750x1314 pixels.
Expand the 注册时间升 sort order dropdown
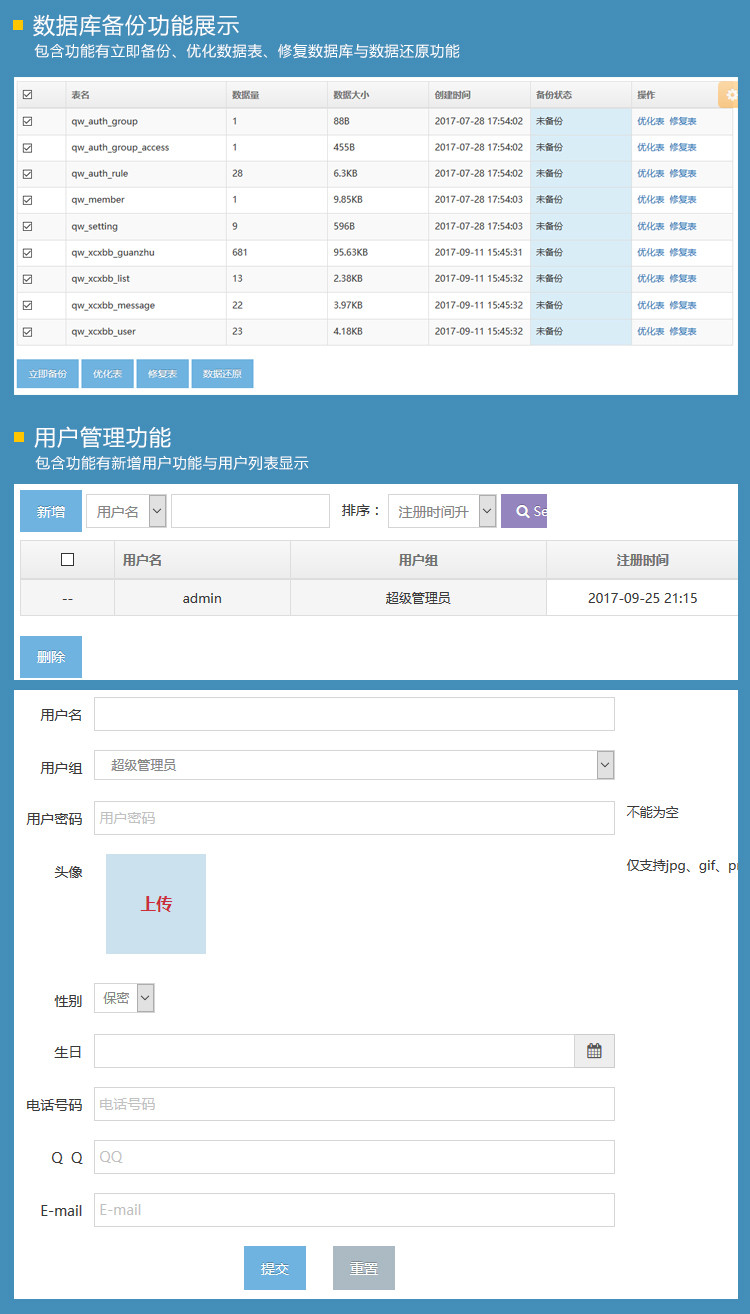point(441,511)
